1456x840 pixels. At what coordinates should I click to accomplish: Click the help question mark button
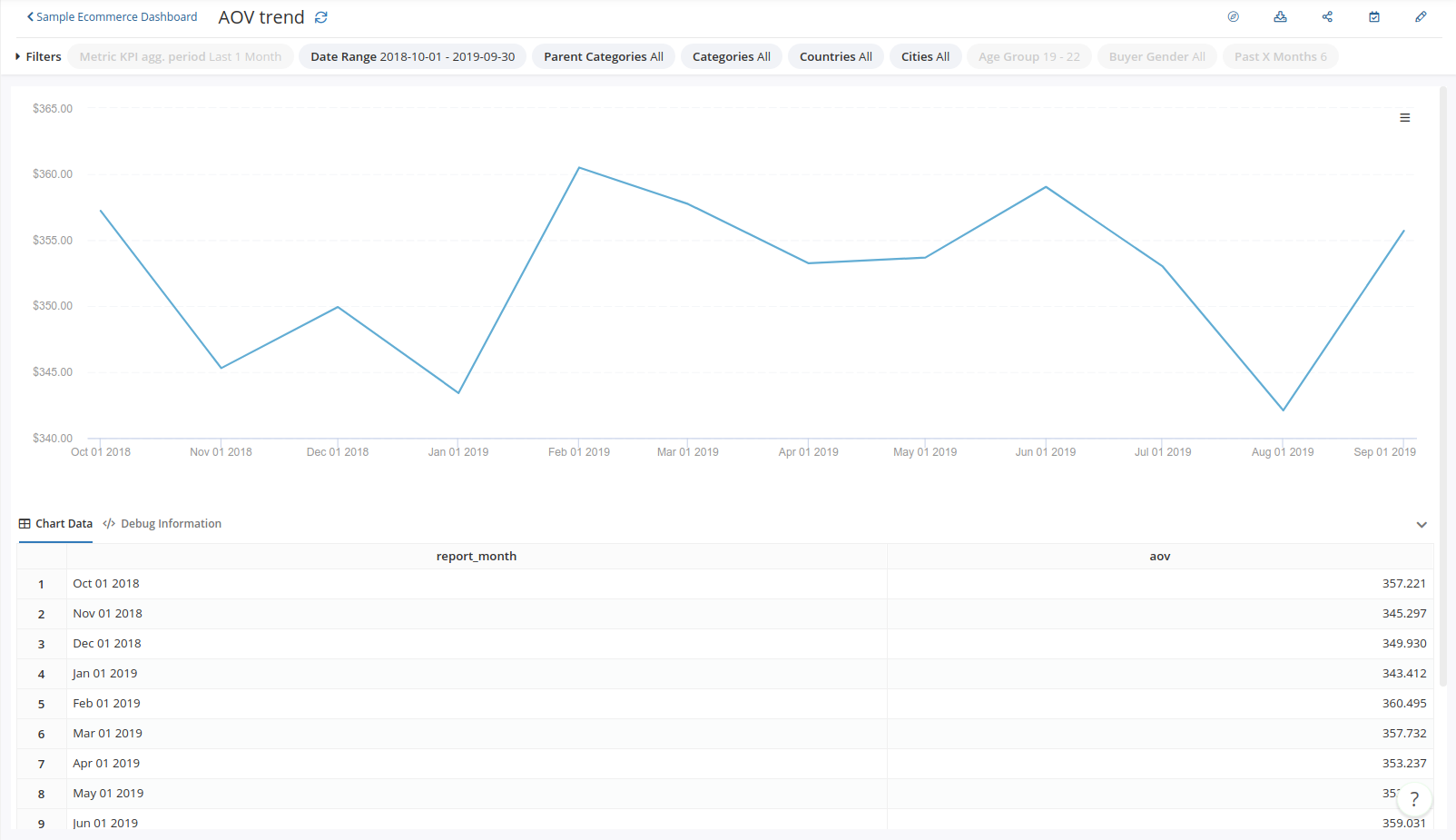[1413, 799]
